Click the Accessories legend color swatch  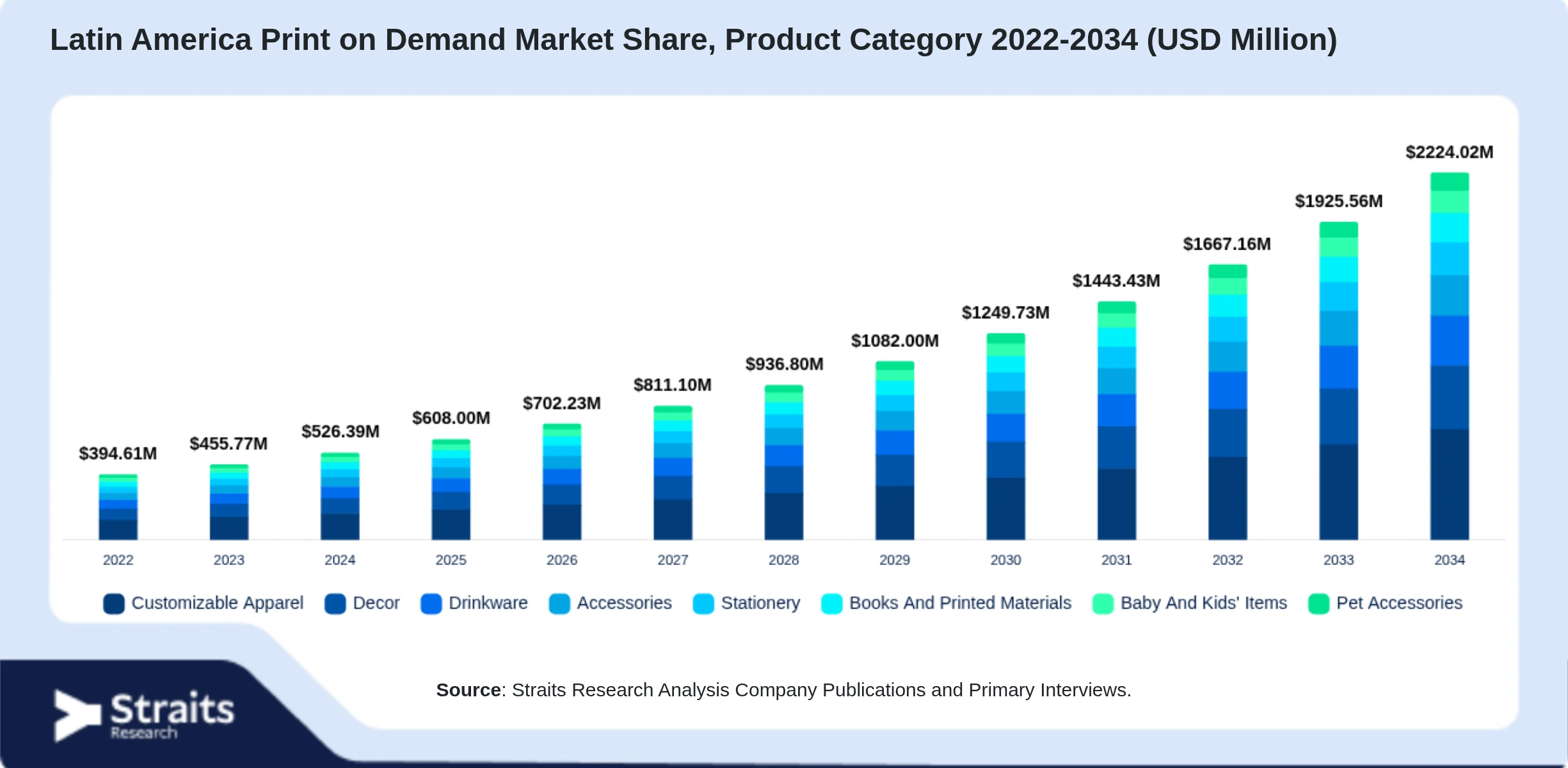click(x=559, y=604)
